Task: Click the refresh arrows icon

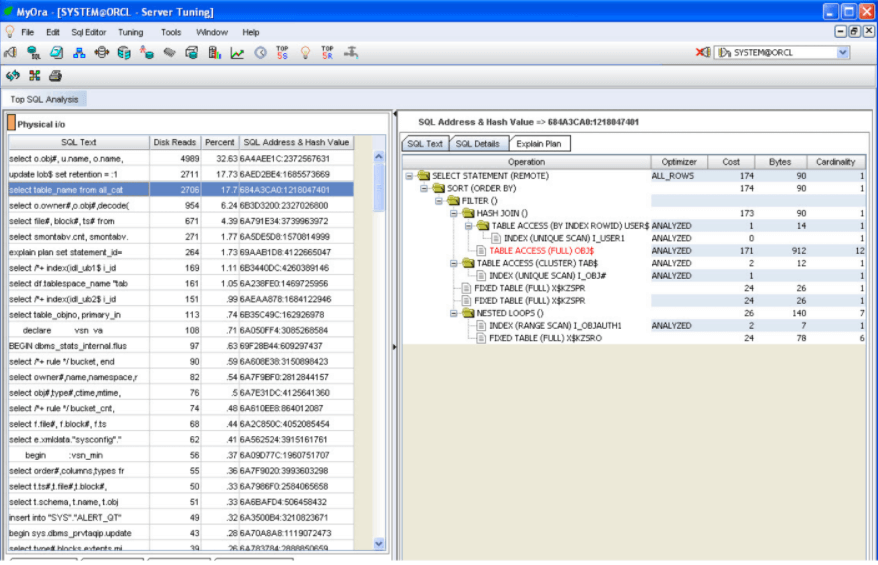Action: pos(13,76)
